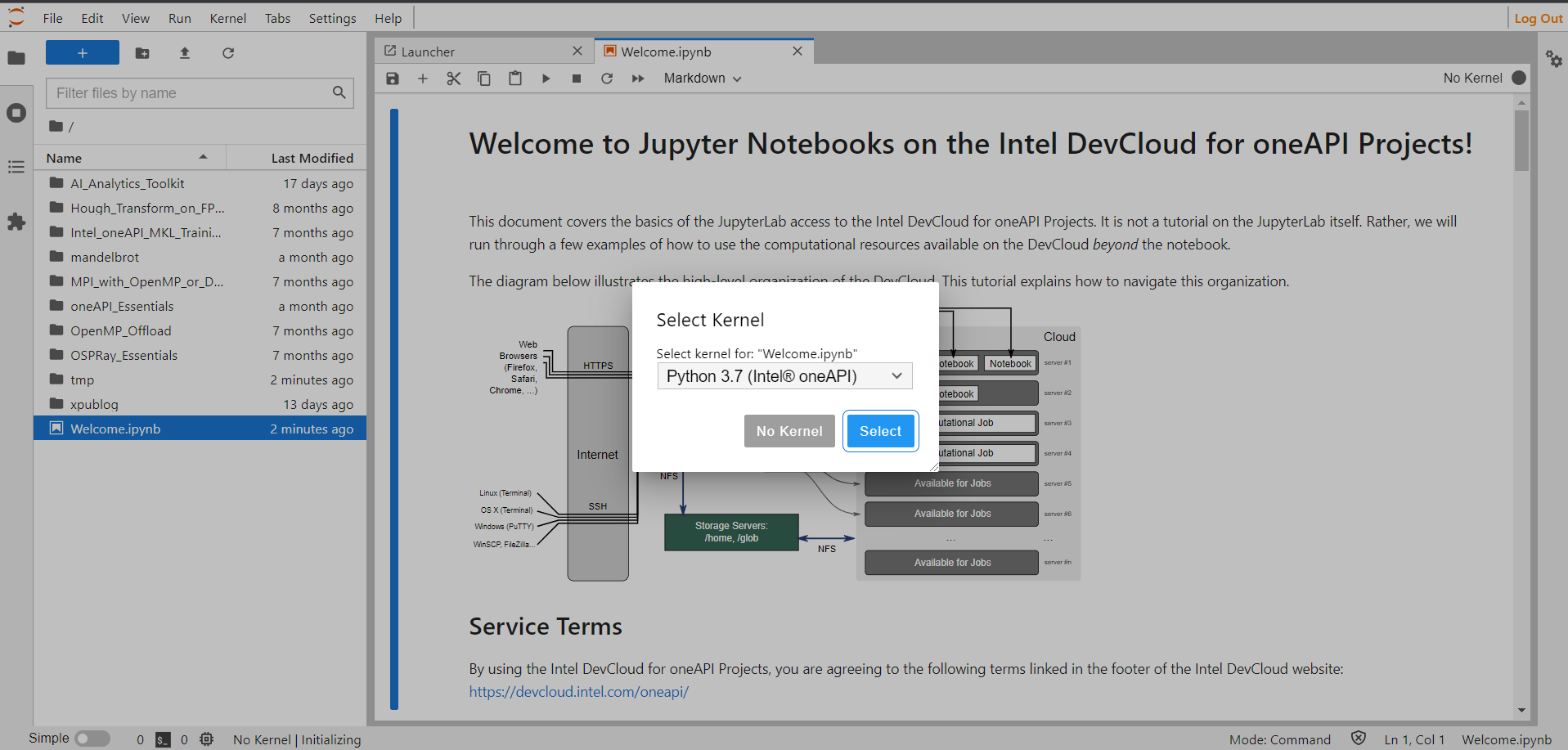Click the Log Out button

pos(1539,18)
